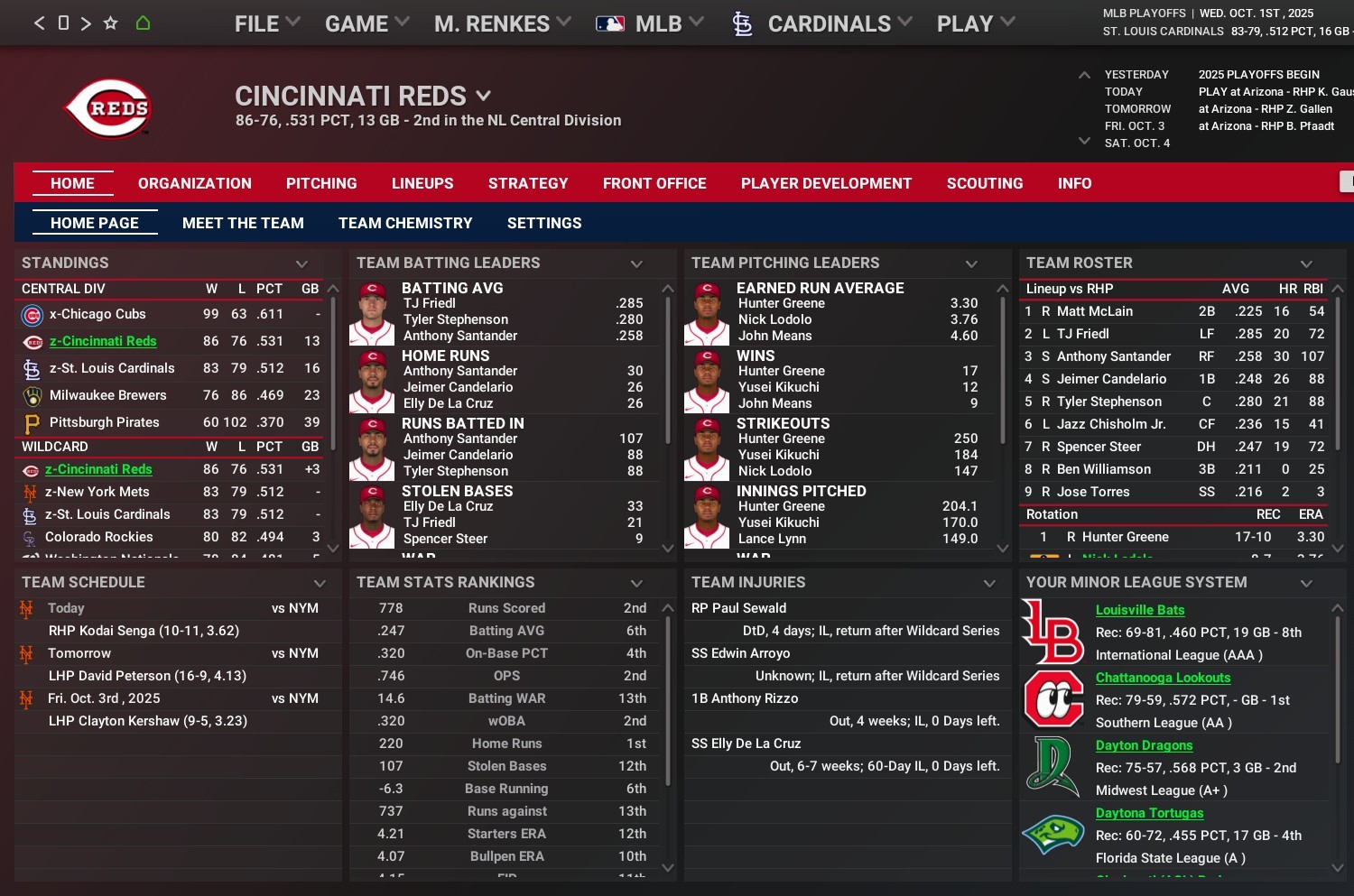Expand the Cincinnati Reds team dropdown

[484, 95]
